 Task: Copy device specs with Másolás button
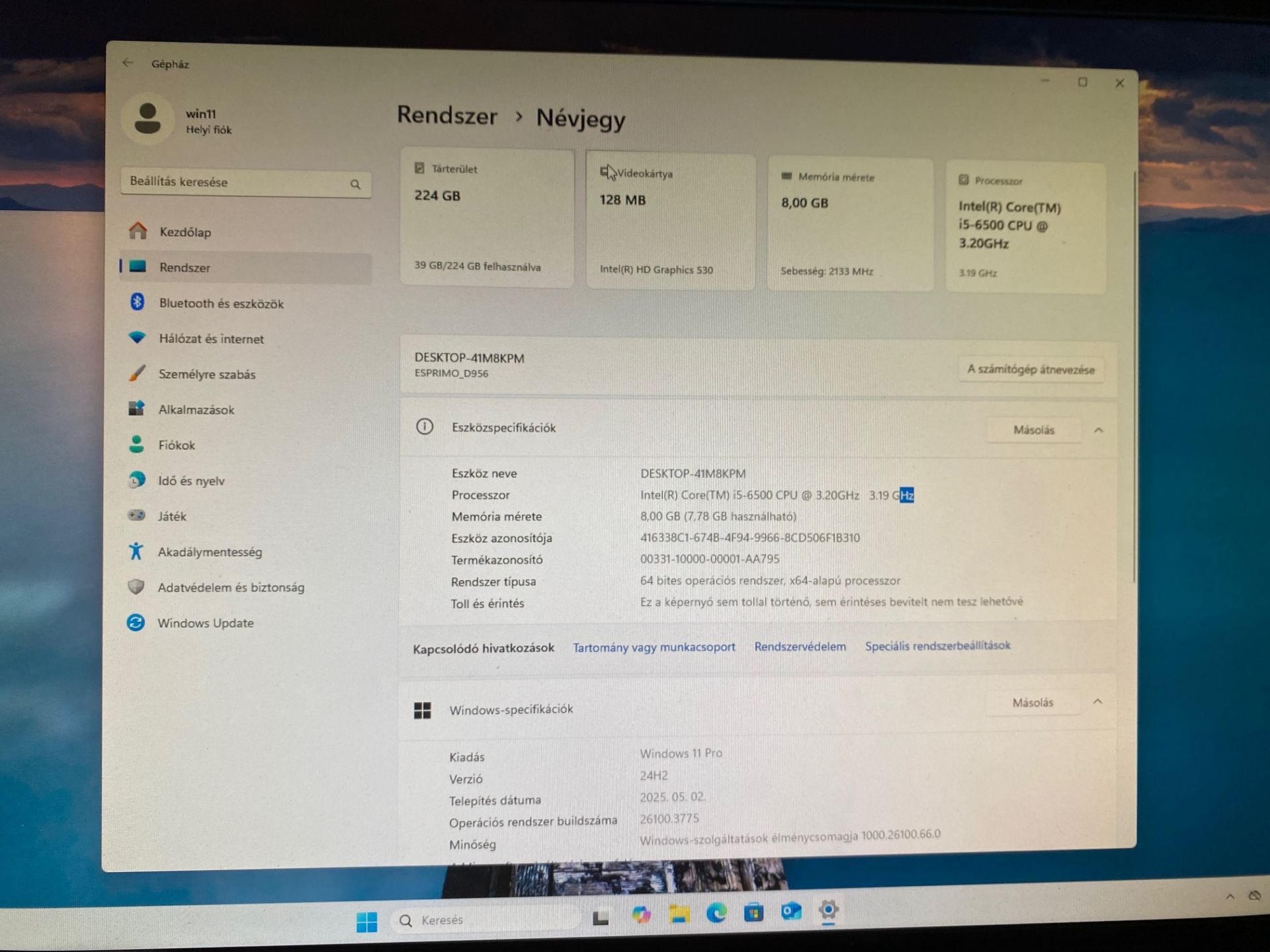click(1033, 430)
